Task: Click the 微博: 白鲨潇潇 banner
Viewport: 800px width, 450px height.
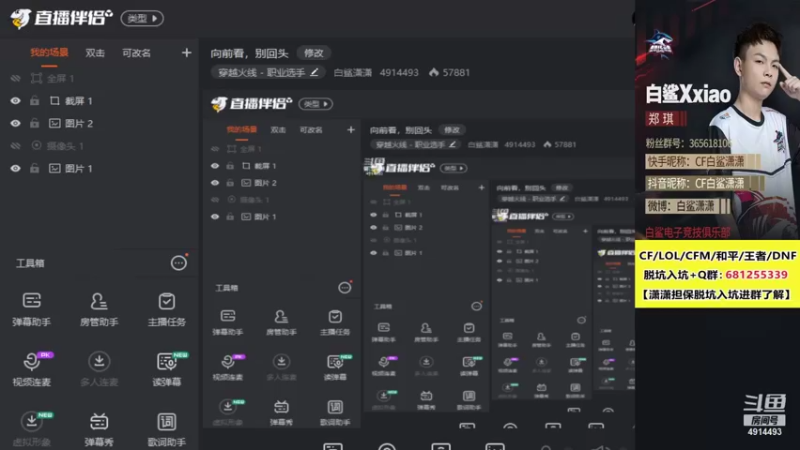Action: tap(687, 206)
